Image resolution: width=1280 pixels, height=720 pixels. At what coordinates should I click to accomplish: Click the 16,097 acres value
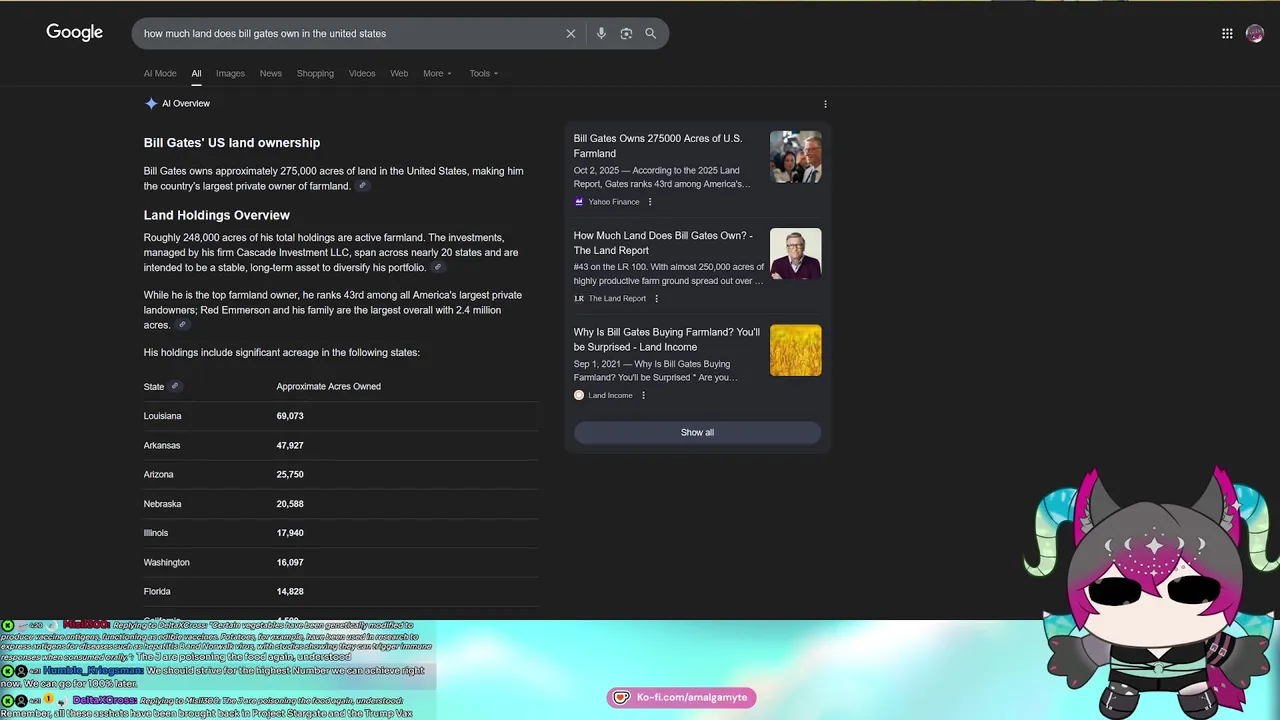tap(290, 562)
